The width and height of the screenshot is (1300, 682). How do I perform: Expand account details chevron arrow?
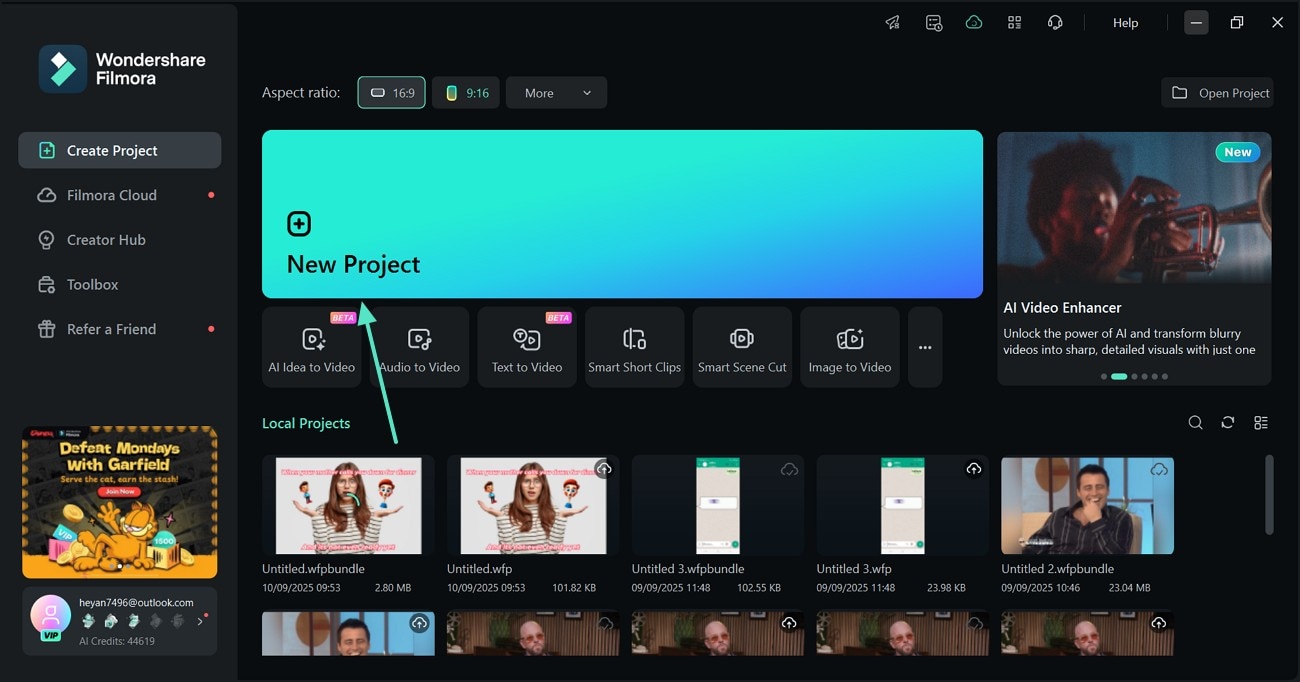click(199, 621)
